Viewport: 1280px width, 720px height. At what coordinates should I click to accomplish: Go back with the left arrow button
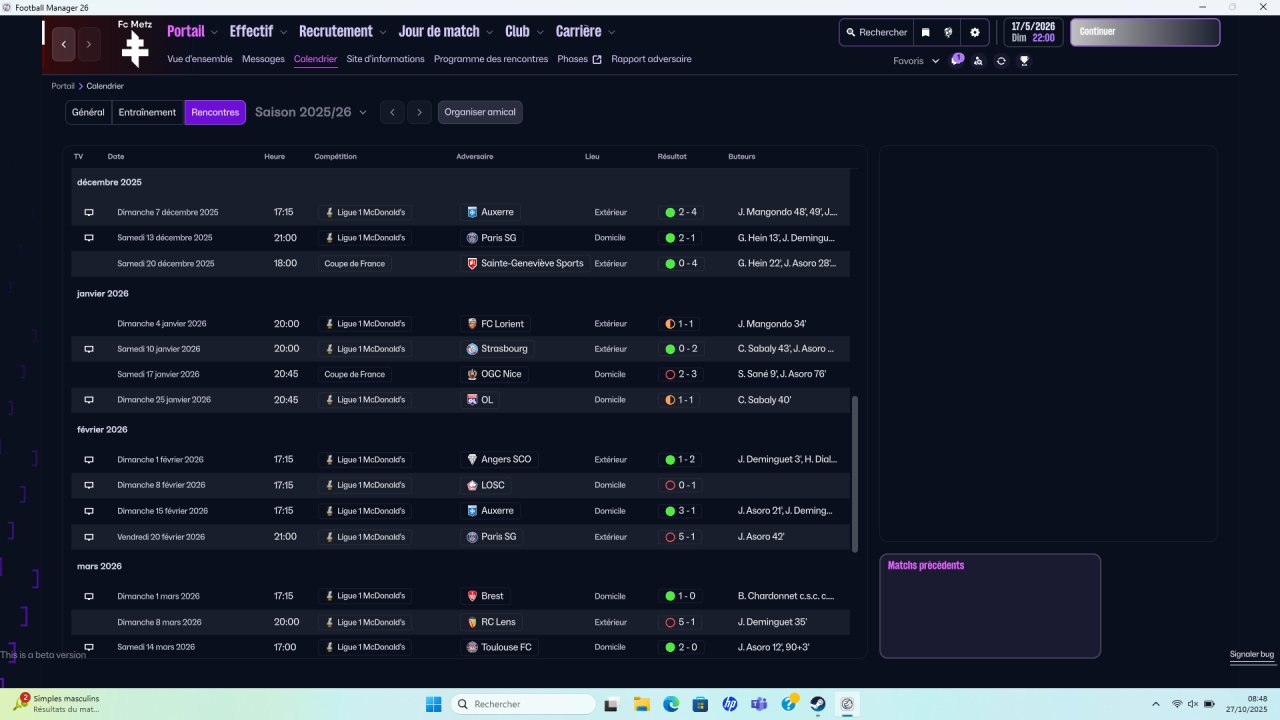click(64, 44)
